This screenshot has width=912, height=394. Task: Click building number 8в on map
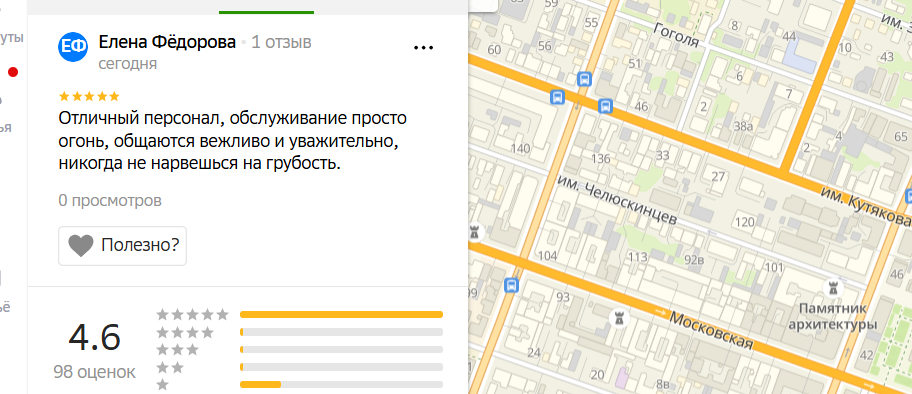coord(662,385)
